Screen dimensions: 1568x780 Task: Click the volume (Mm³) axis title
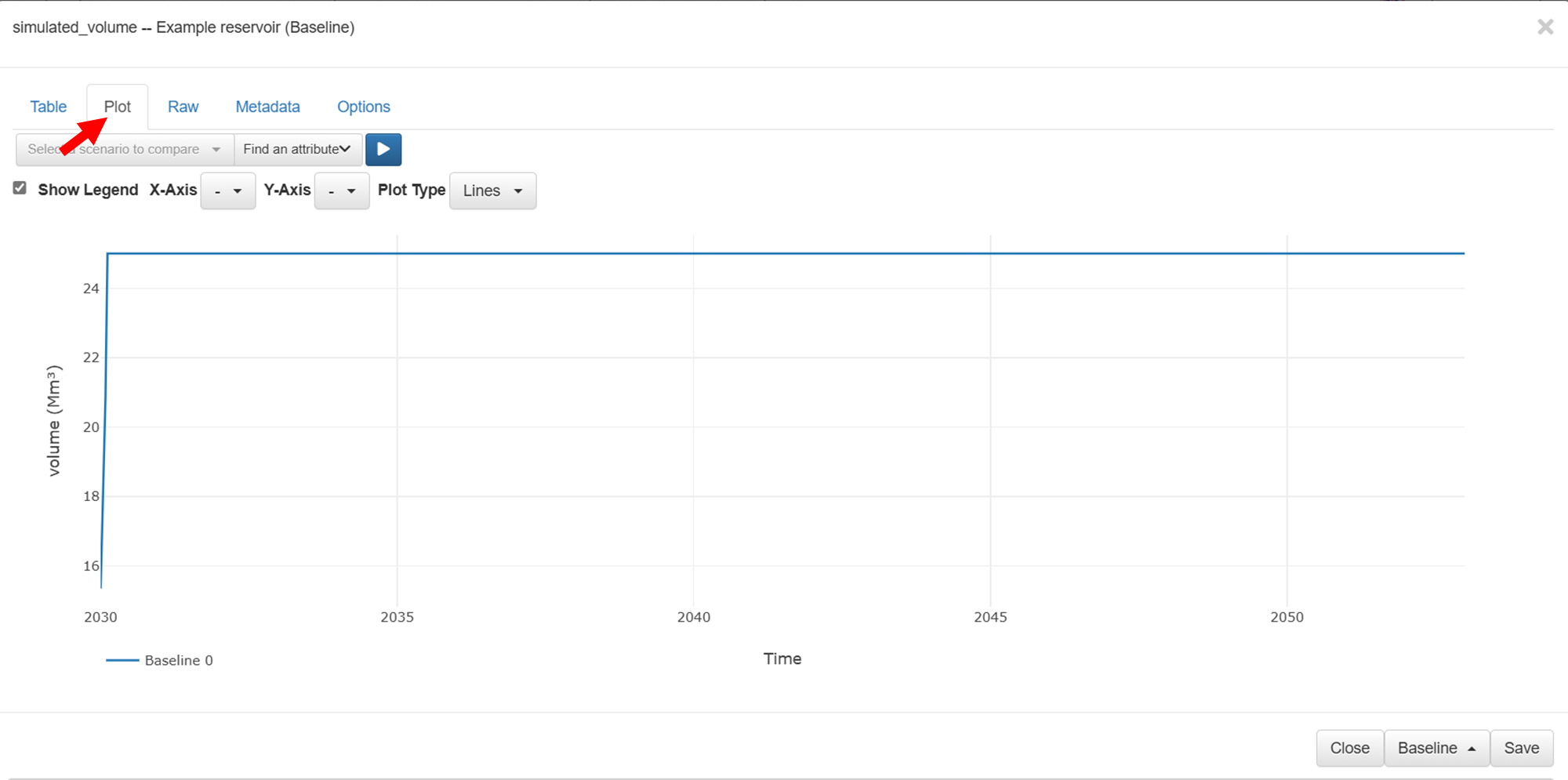(x=53, y=420)
